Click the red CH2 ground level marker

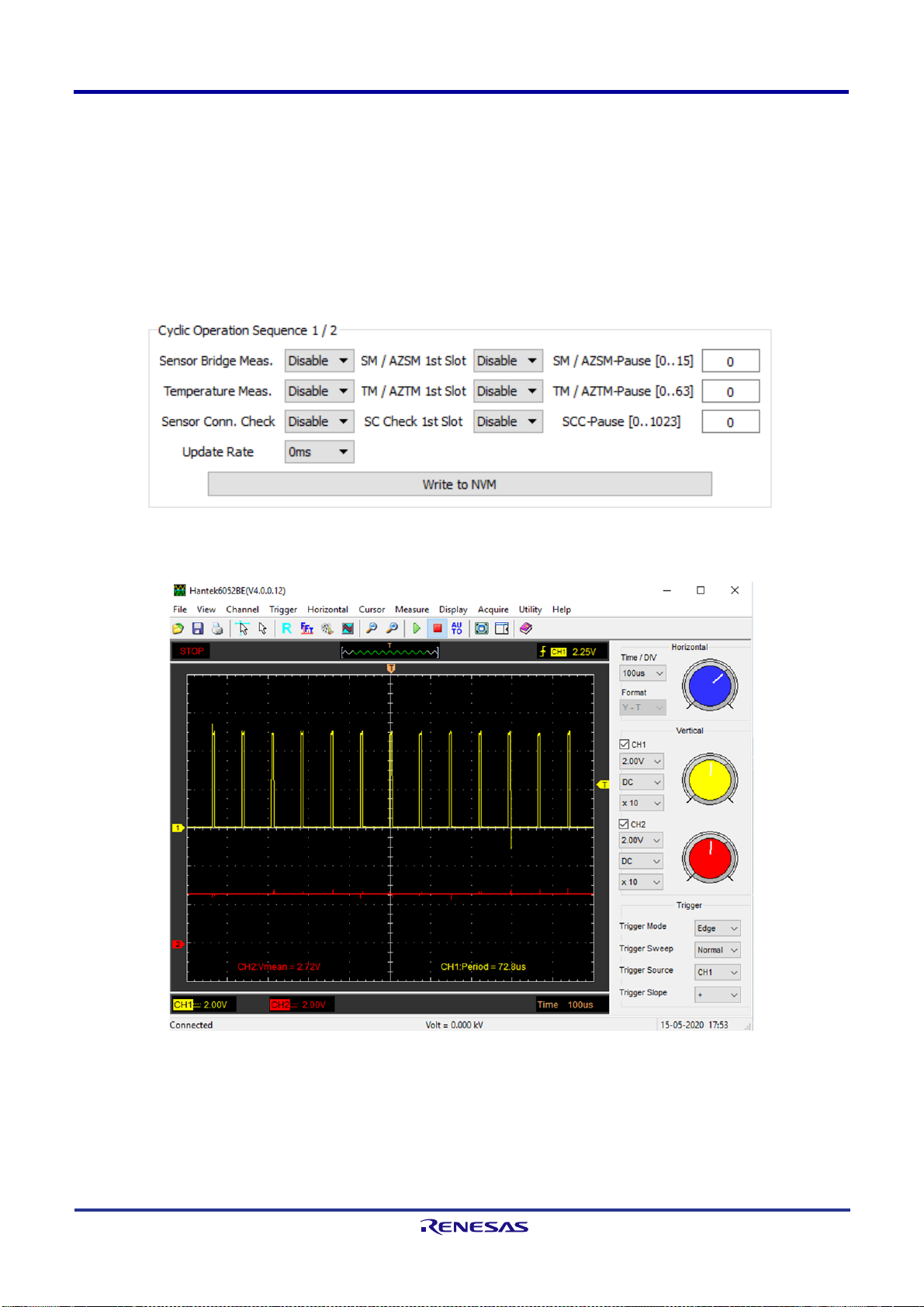pos(178,944)
